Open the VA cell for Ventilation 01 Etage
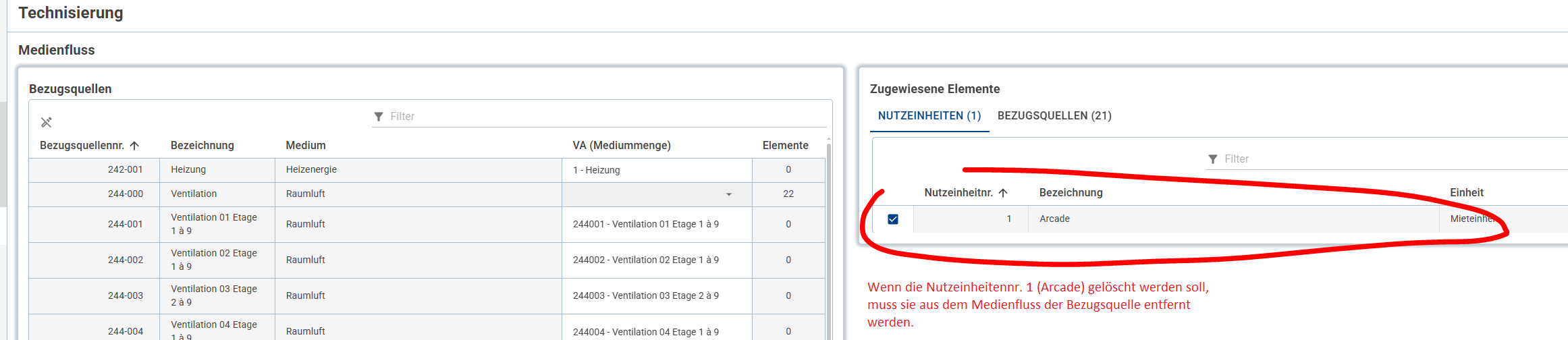The height and width of the screenshot is (340, 1568). coord(656,224)
